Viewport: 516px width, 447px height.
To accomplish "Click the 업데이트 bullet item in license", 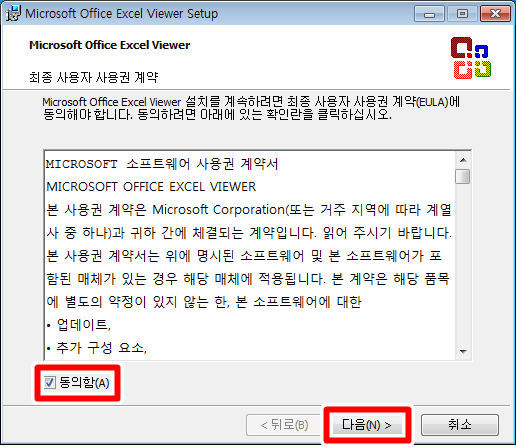I will pos(79,325).
